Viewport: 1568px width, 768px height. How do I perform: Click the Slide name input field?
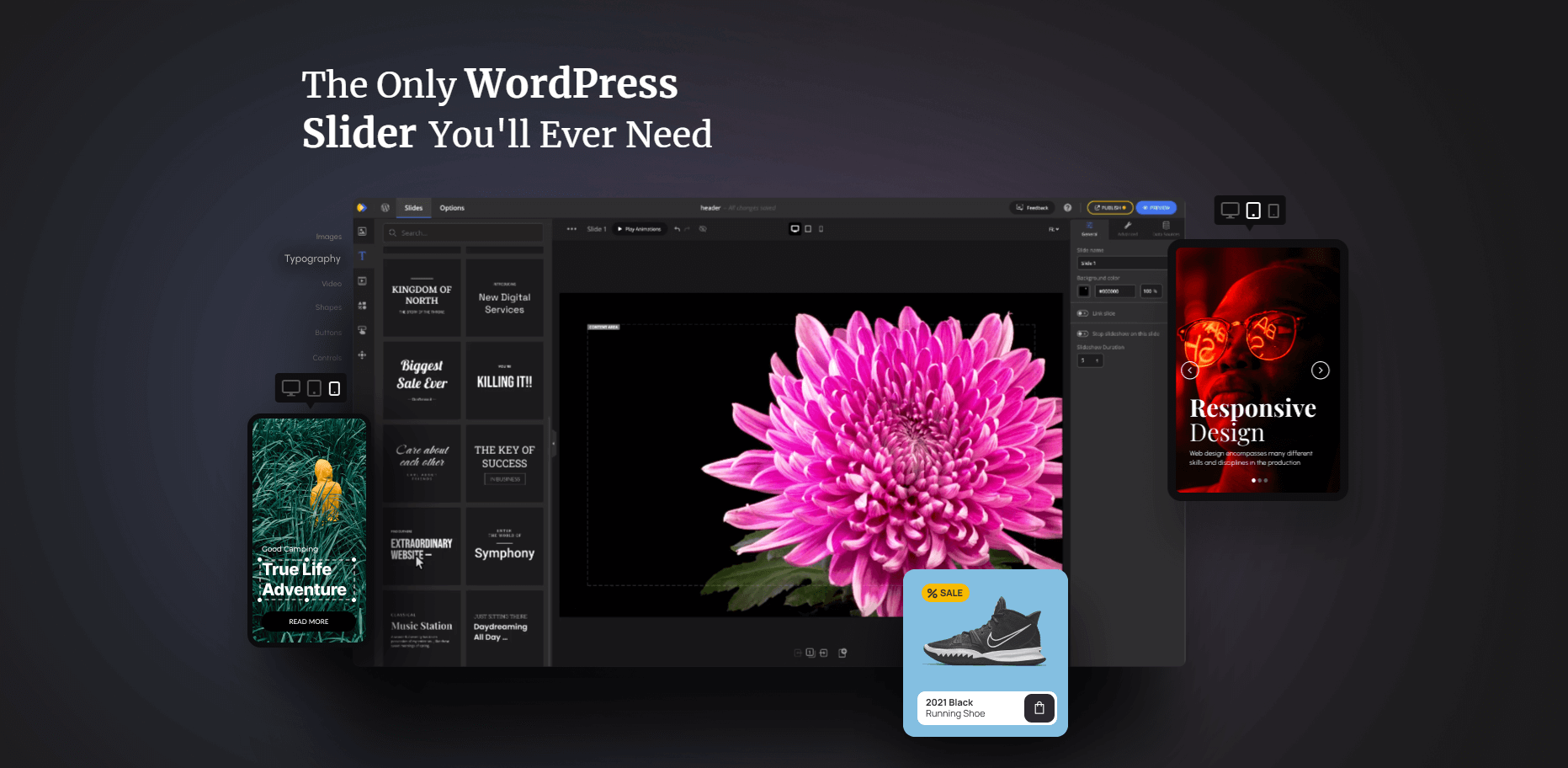[x=1123, y=264]
